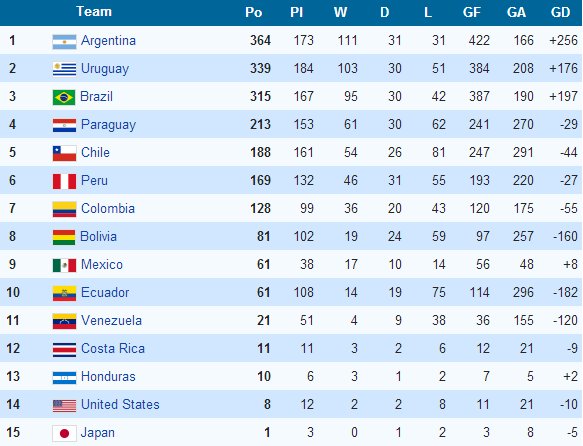The image size is (583, 446).
Task: Click the Chile flag icon
Action: [64, 153]
